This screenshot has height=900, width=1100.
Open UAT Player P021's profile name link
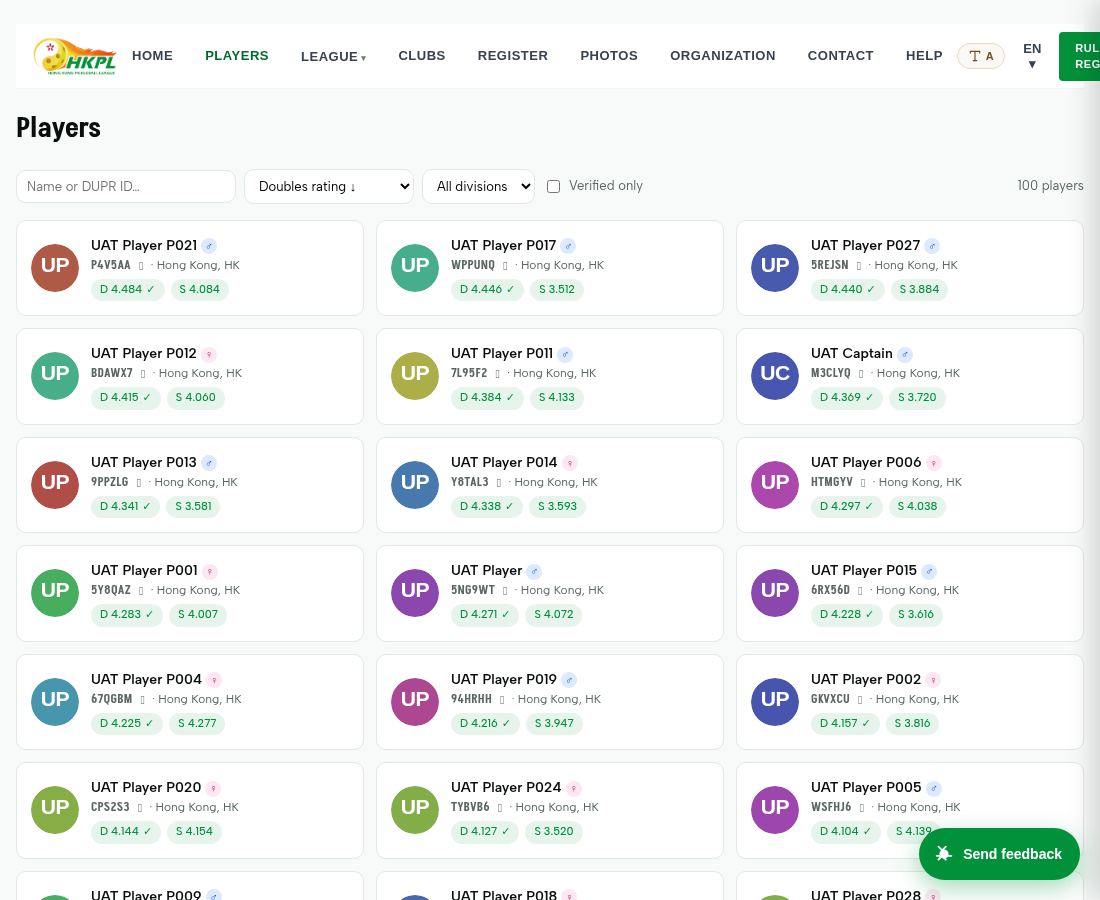pos(144,246)
